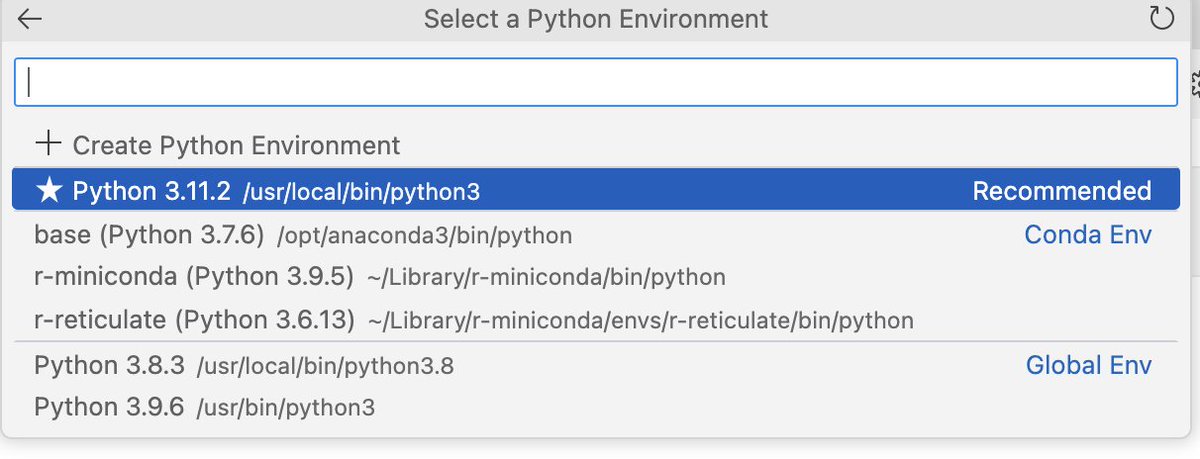
Task: Click the plus icon for Create Python Environment
Action: (47, 144)
